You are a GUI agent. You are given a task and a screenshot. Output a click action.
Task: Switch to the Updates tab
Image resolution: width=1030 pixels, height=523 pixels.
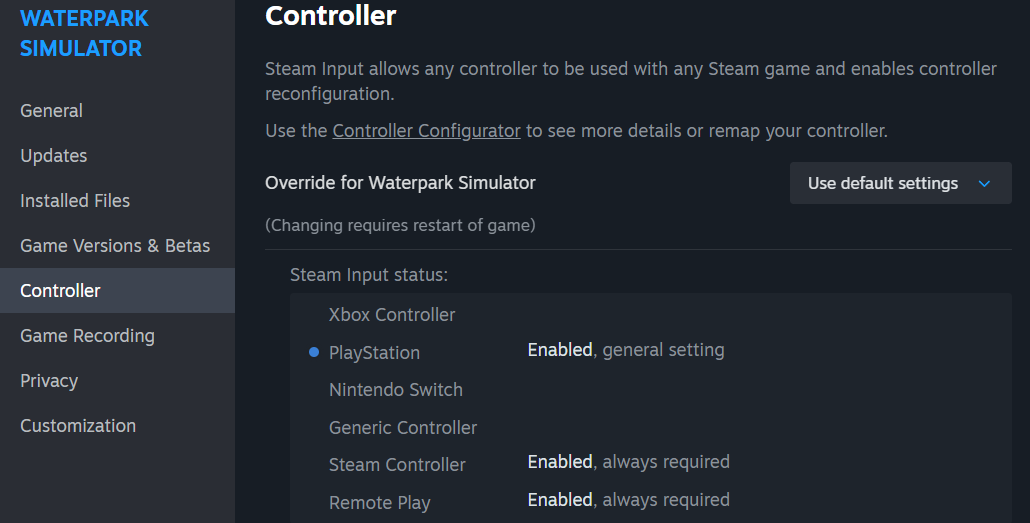(53, 156)
